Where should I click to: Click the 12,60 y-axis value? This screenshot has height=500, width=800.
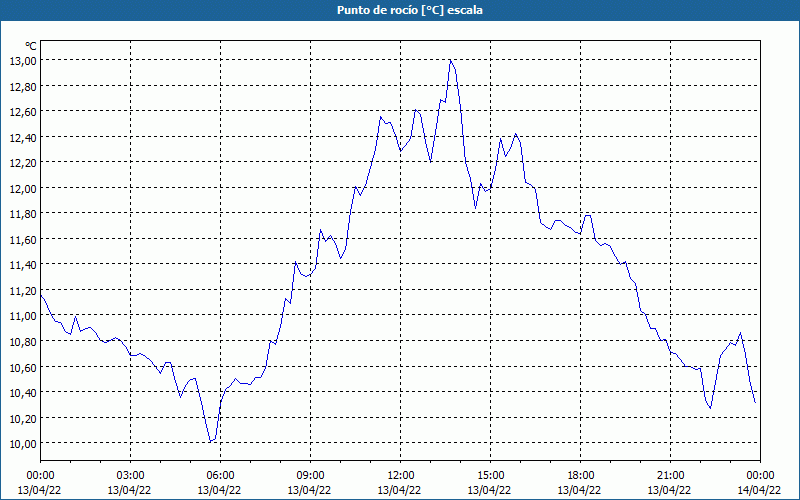click(x=23, y=112)
